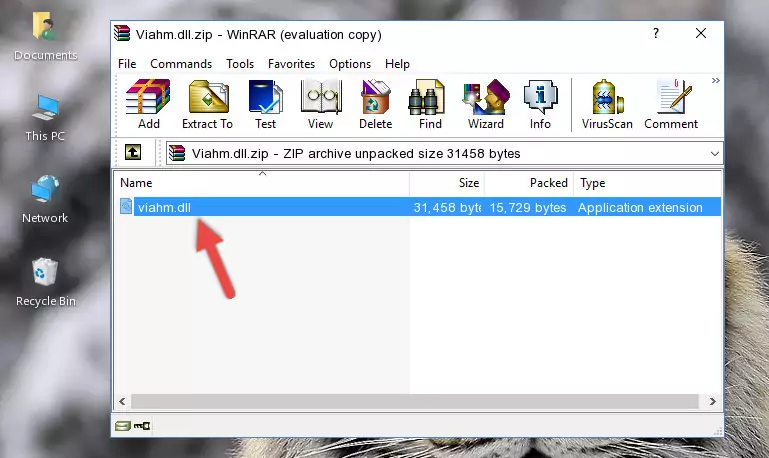769x458 pixels.
Task: Click the WinRAR title bar icon
Action: point(122,34)
